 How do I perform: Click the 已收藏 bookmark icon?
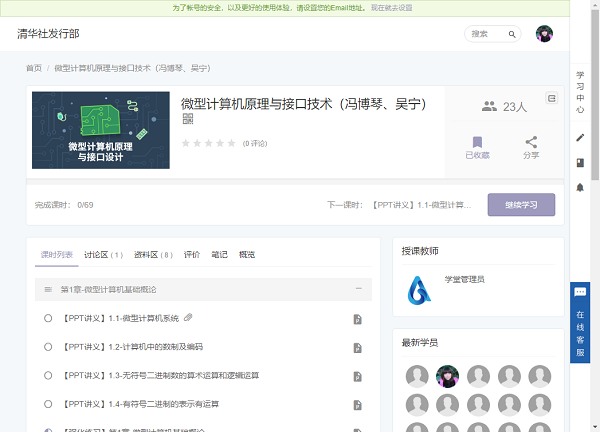click(477, 142)
